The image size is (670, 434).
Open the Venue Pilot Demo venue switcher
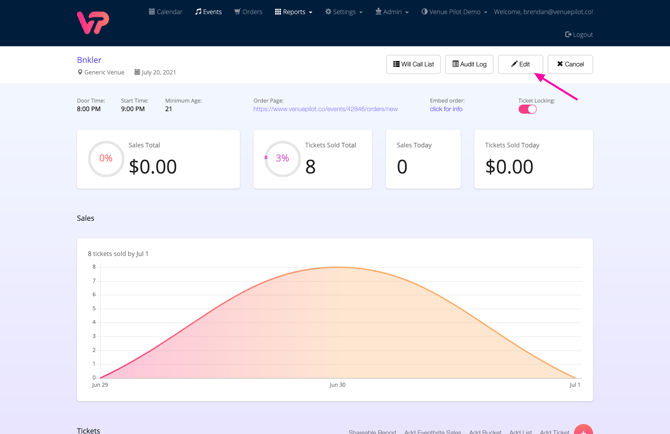[454, 12]
